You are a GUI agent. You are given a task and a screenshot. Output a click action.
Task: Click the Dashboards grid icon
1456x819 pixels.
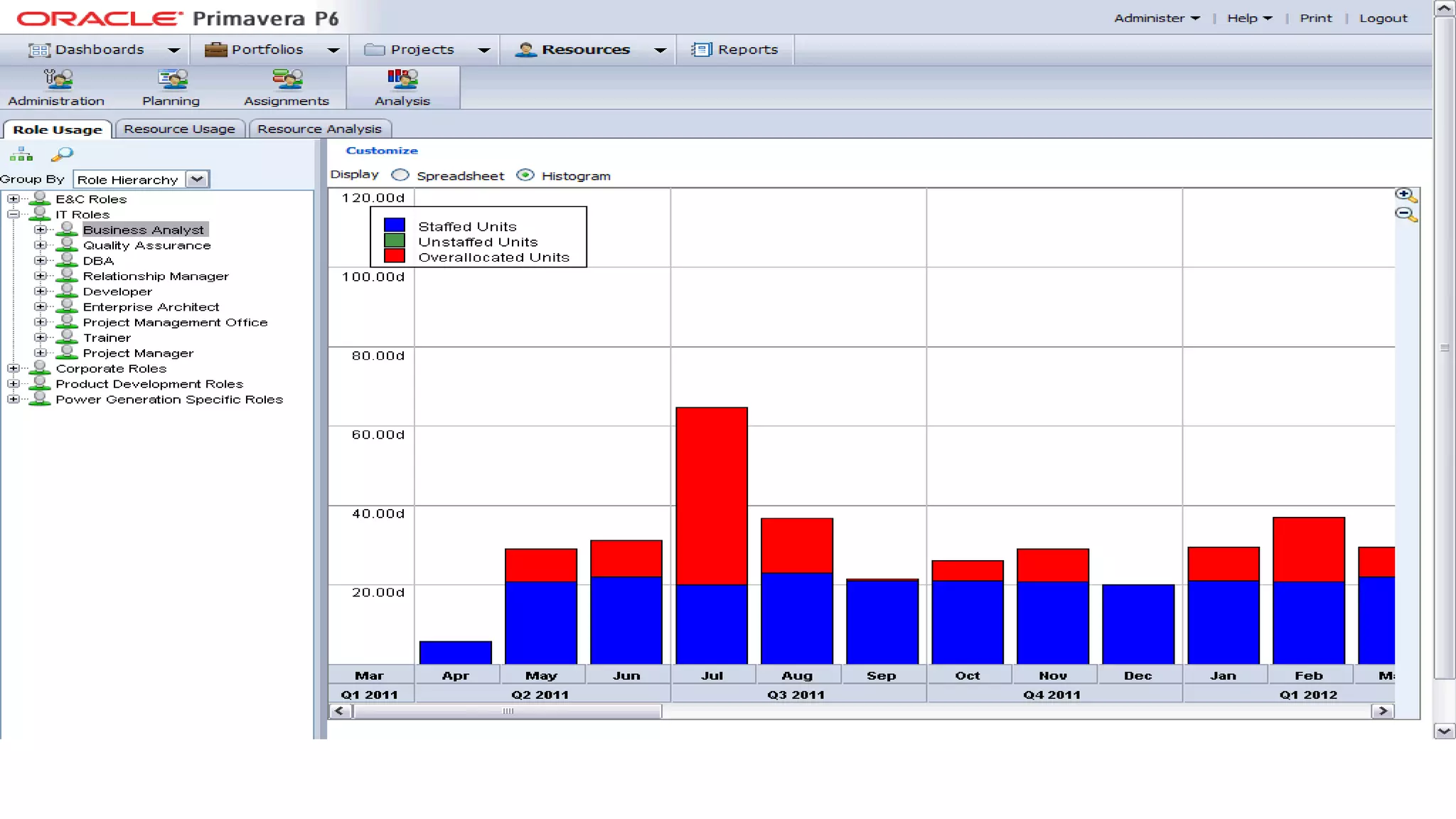point(39,50)
